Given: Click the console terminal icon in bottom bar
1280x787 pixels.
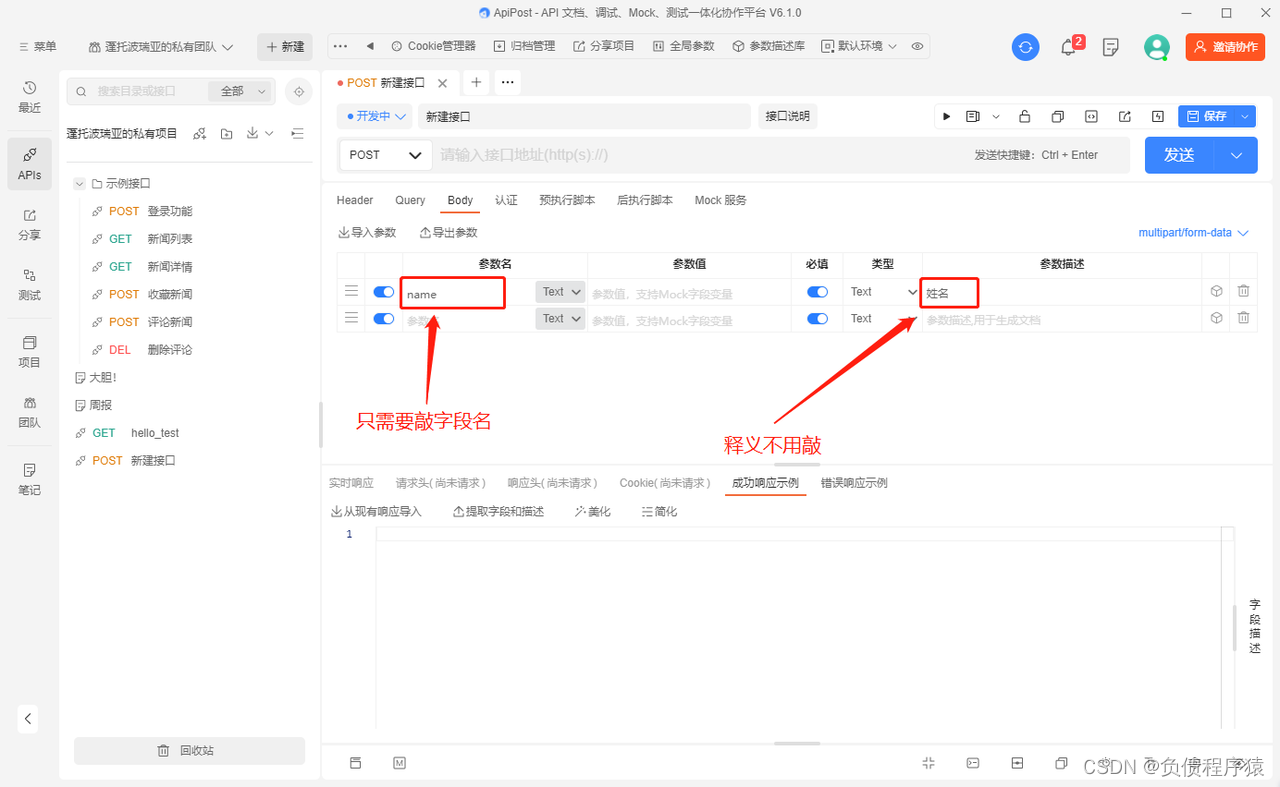Looking at the screenshot, I should tap(973, 763).
